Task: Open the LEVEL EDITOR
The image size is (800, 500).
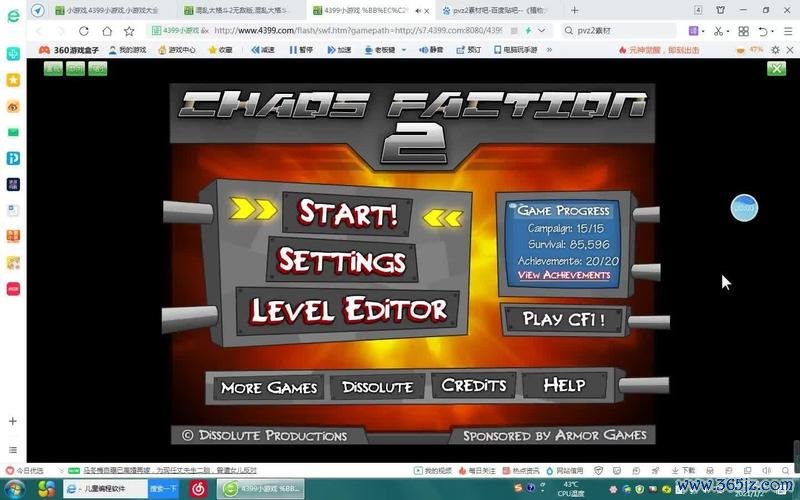Action: pos(348,310)
